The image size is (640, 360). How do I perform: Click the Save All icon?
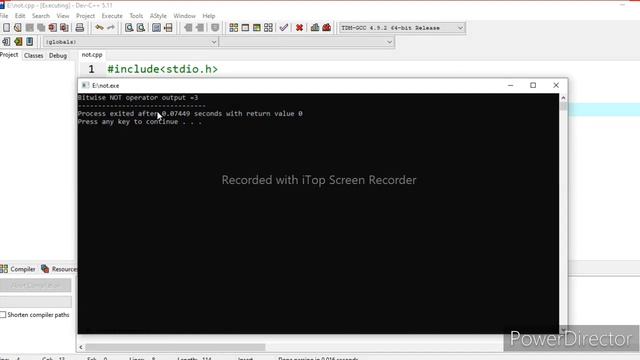(x=41, y=28)
